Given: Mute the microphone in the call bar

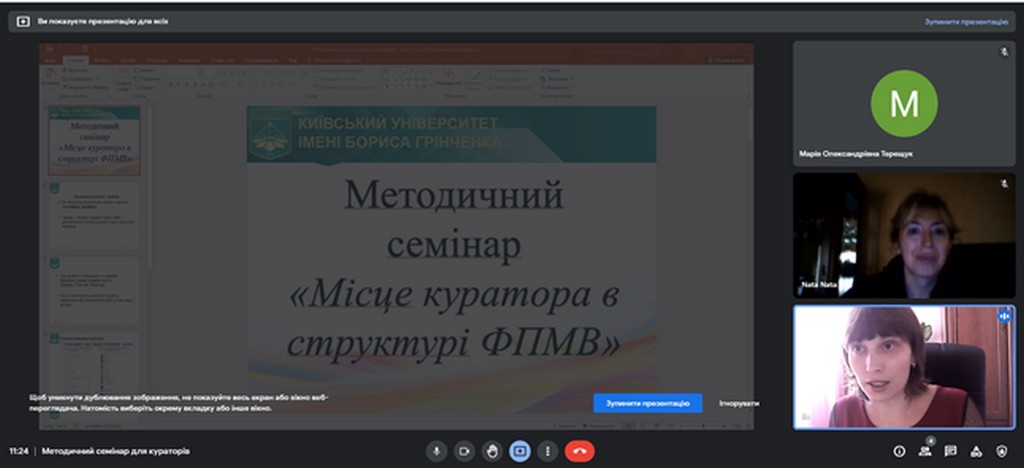Looking at the screenshot, I should click(436, 451).
